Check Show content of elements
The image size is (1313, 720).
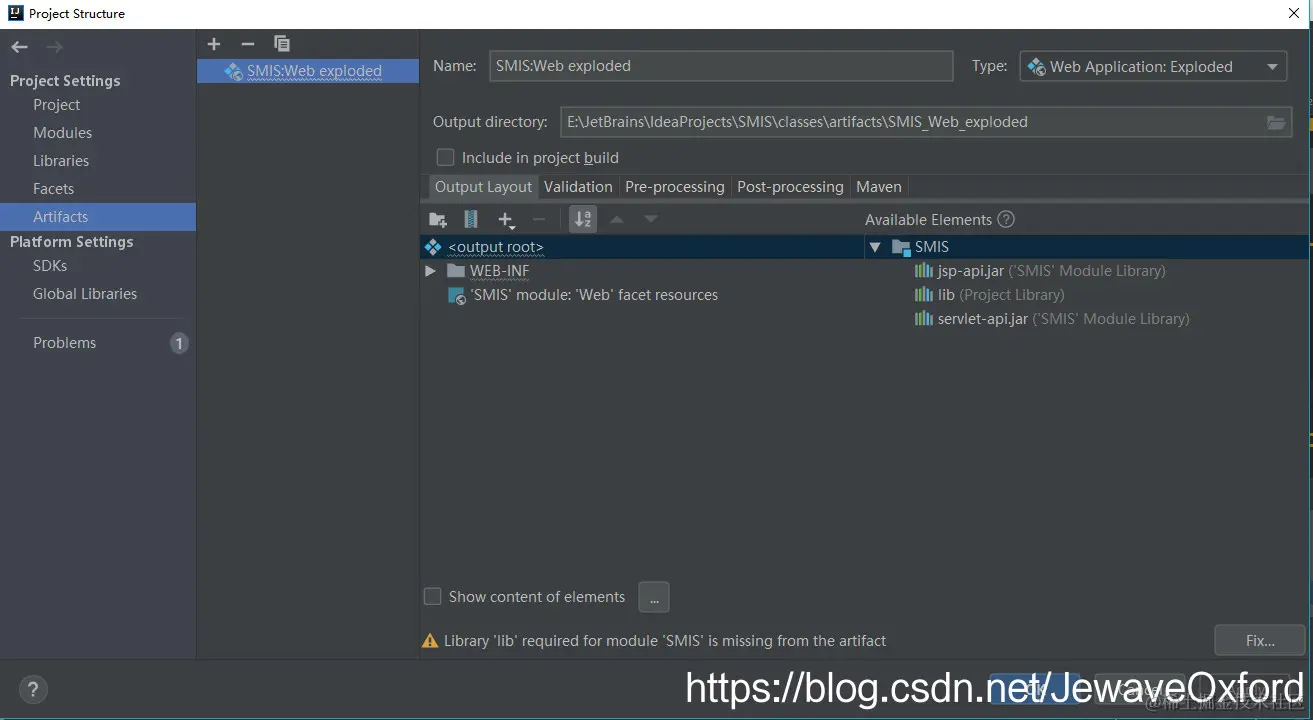[432, 596]
